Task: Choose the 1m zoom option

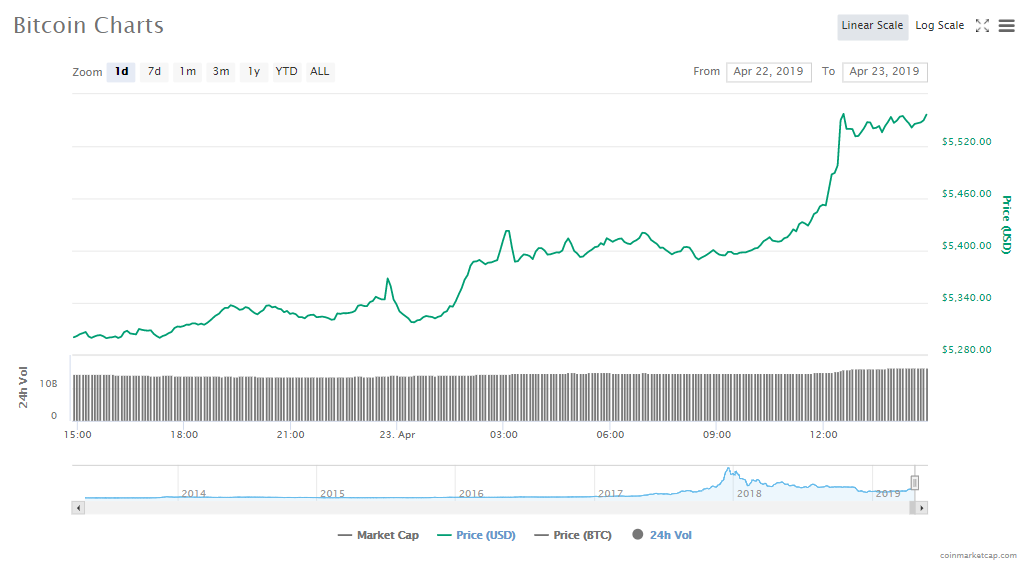Action: point(187,72)
